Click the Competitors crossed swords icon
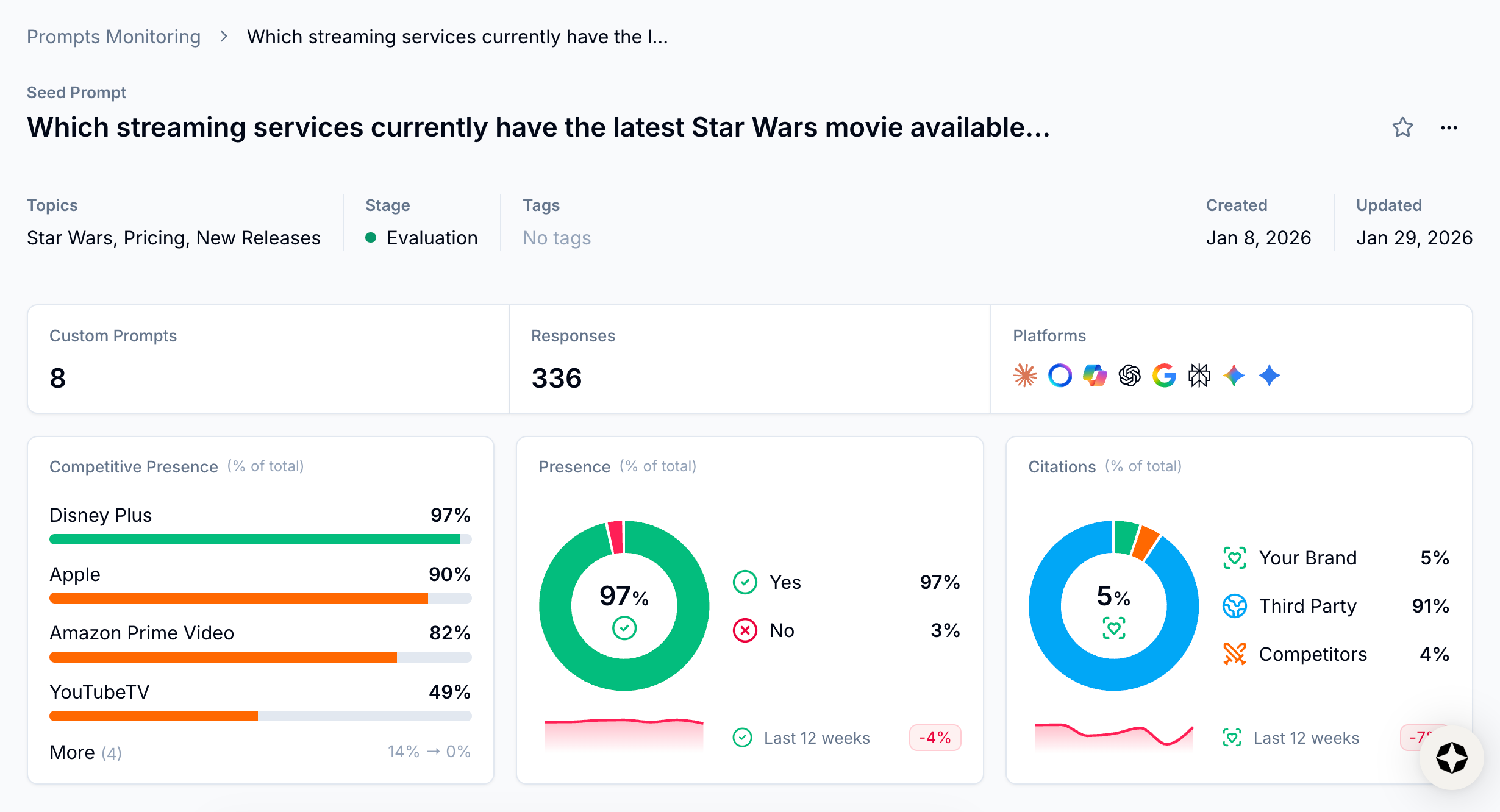This screenshot has width=1500, height=812. coord(1235,654)
